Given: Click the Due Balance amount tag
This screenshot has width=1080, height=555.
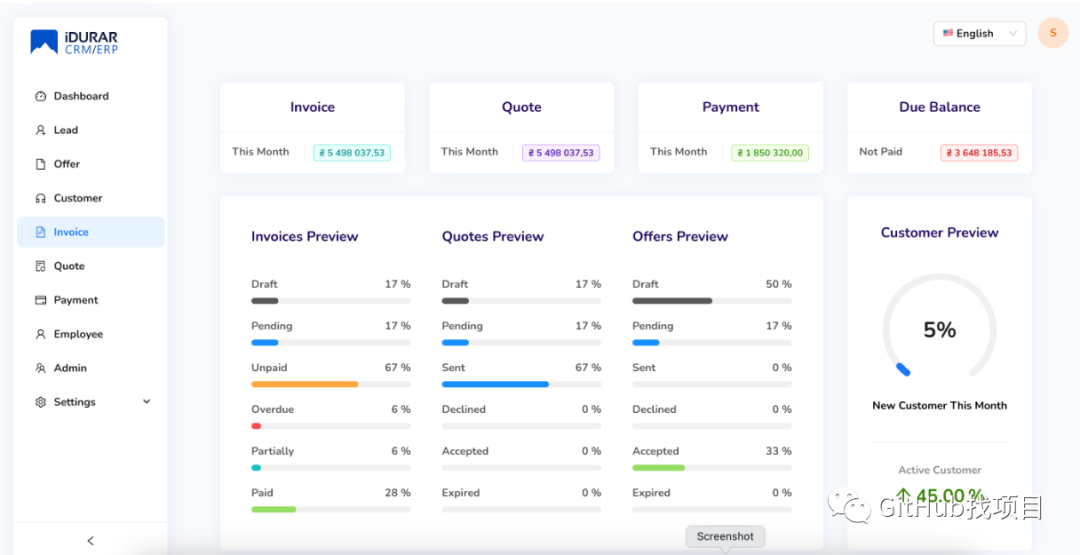Looking at the screenshot, I should click(x=979, y=153).
